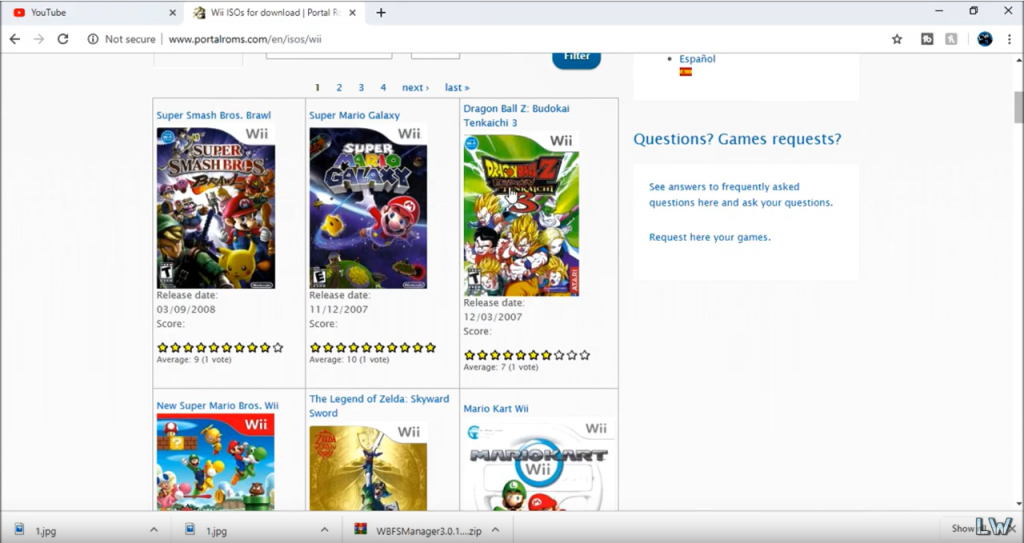Screen dimensions: 1024x543
Task: Expand options for WBFSManager zip download
Action: (x=496, y=529)
